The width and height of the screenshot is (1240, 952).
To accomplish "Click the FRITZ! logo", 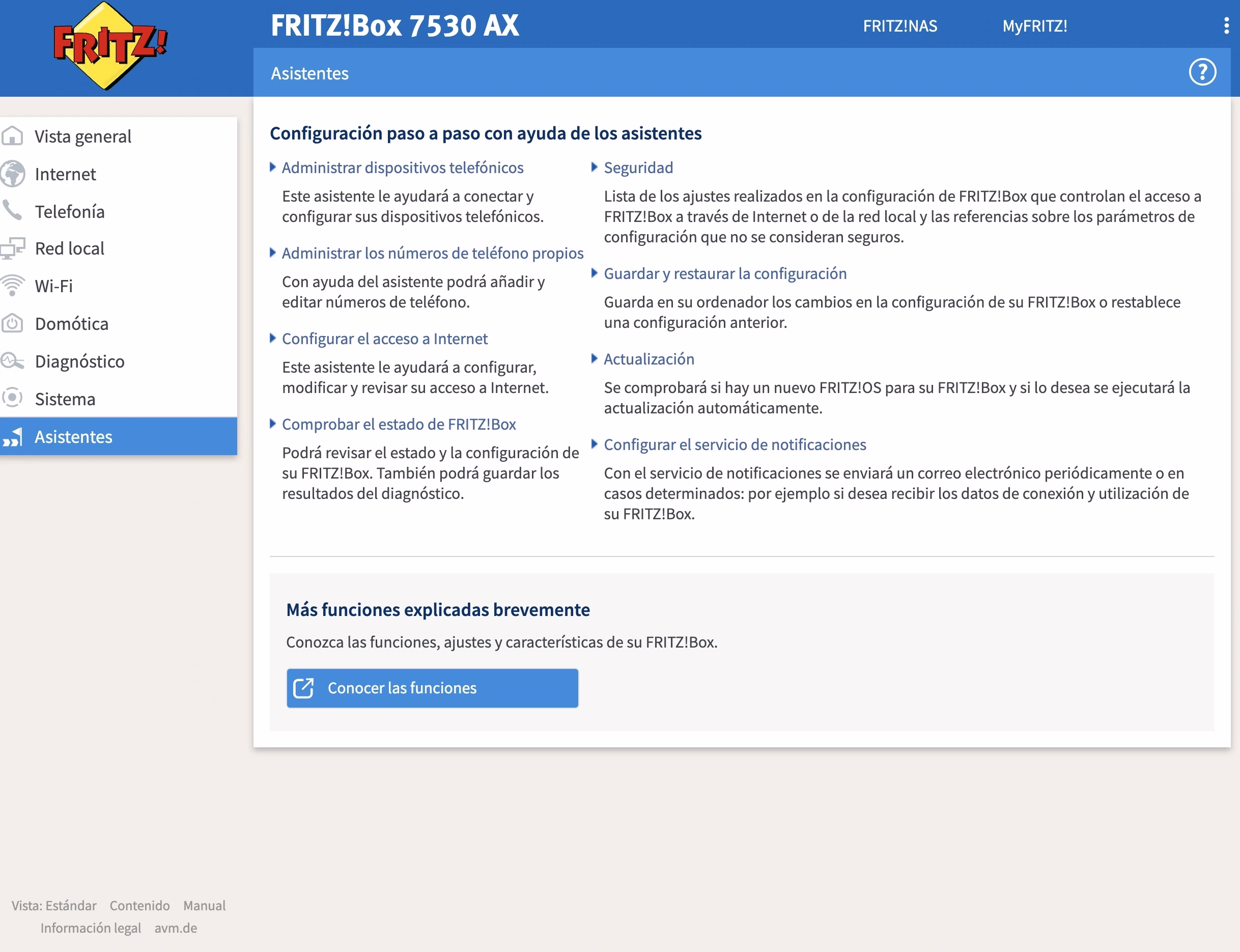I will coord(110,45).
